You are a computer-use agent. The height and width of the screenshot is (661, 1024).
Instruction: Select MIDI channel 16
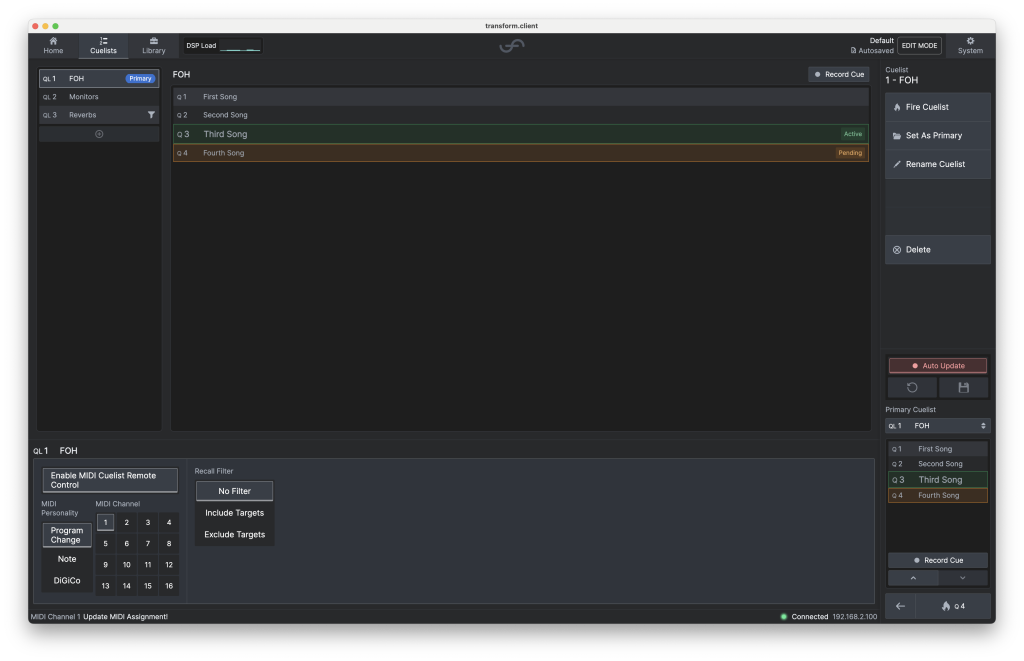click(x=168, y=586)
